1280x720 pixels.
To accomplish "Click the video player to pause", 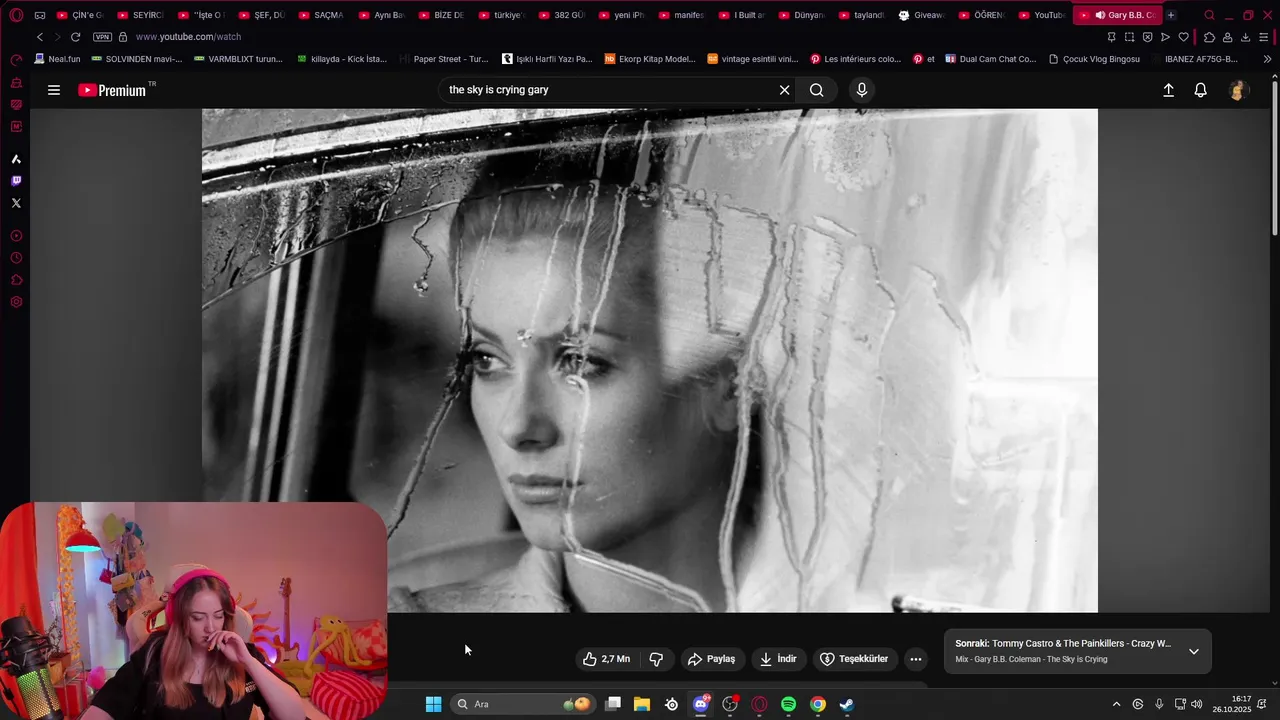I will (x=650, y=360).
